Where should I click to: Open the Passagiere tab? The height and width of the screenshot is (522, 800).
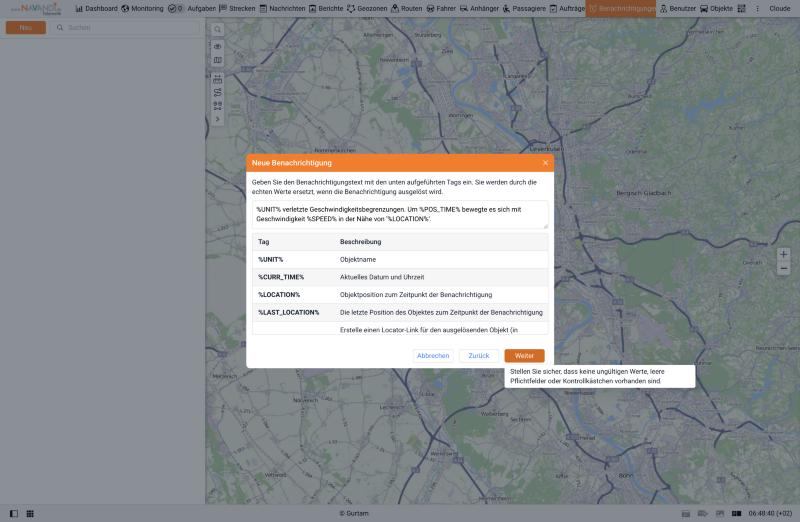pyautogui.click(x=524, y=9)
